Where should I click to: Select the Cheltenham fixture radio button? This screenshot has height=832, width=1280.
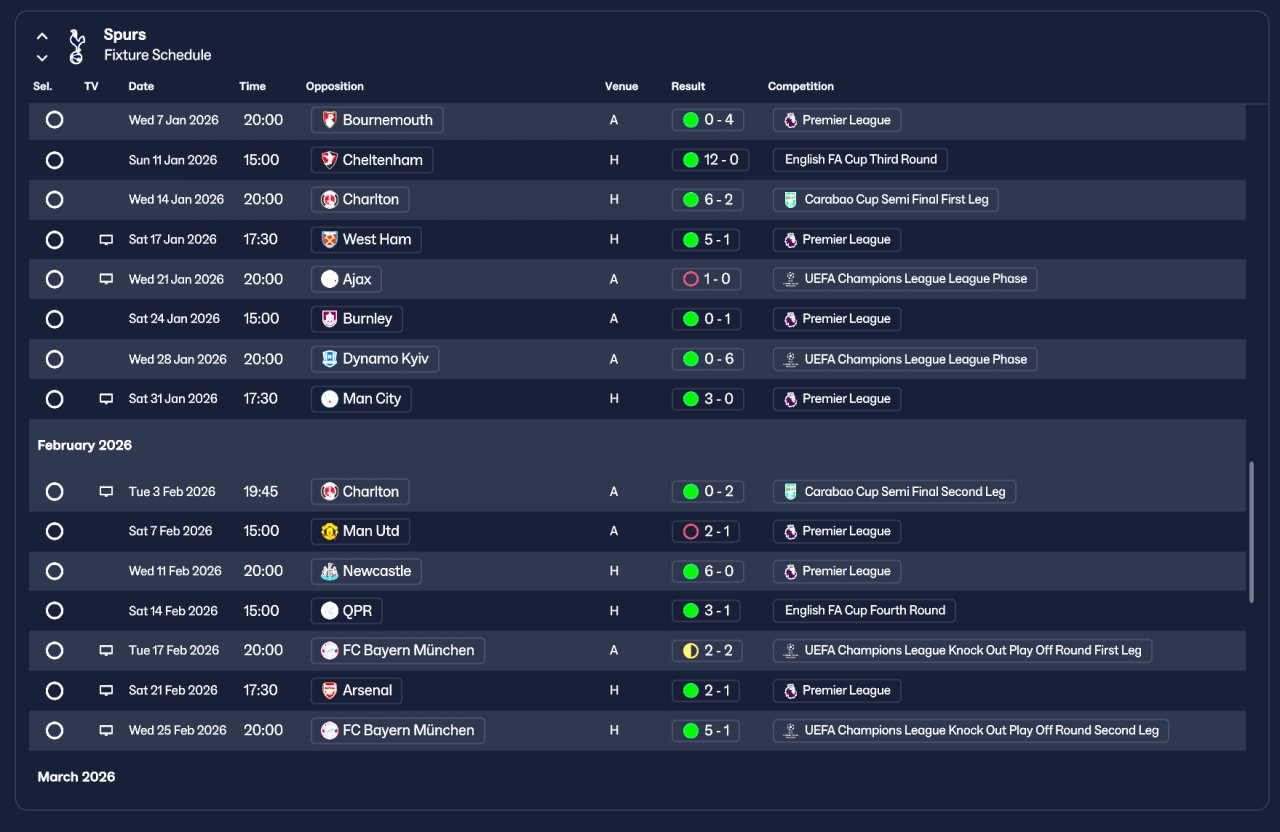(54, 160)
